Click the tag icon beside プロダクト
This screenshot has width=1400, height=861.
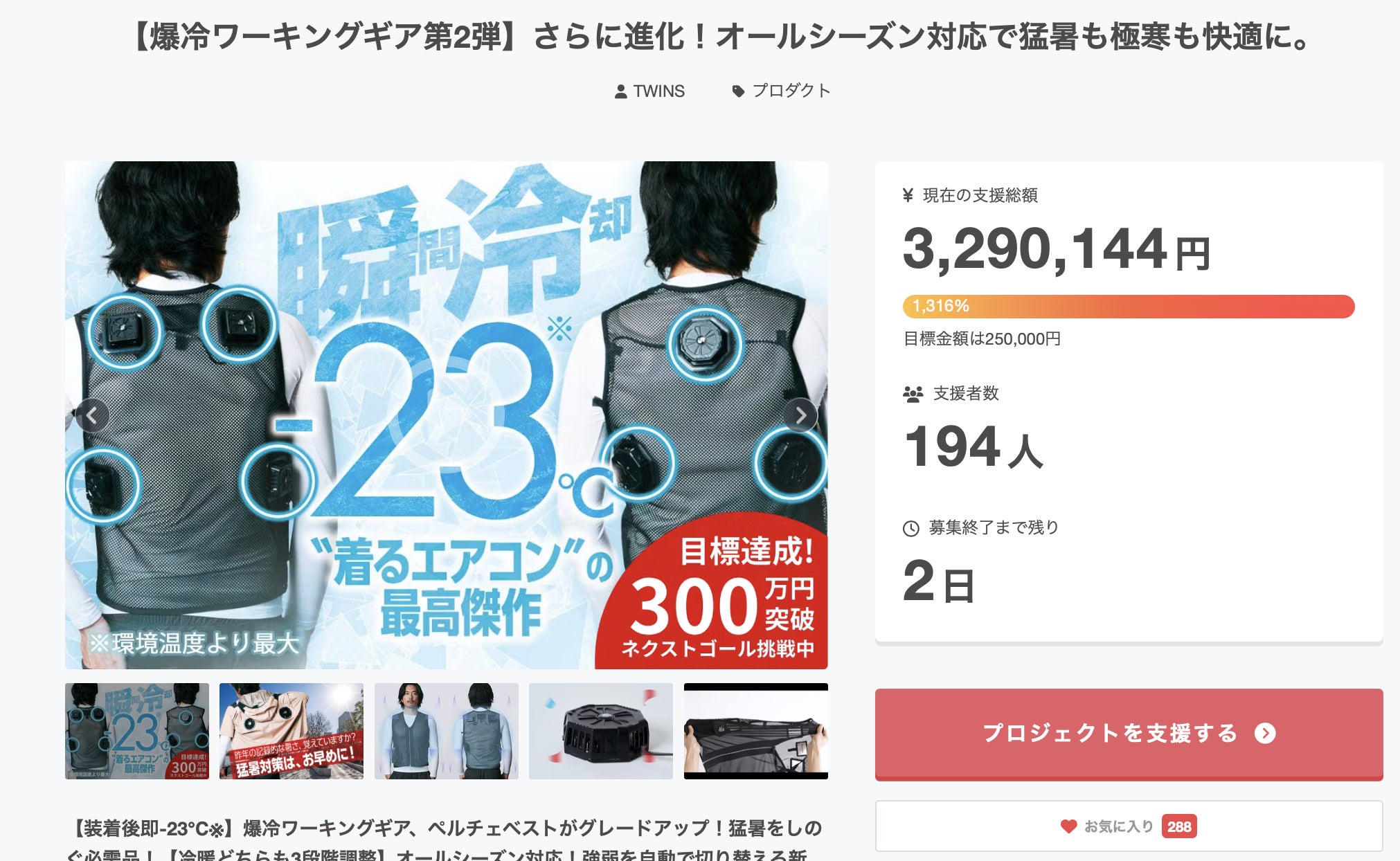click(738, 91)
